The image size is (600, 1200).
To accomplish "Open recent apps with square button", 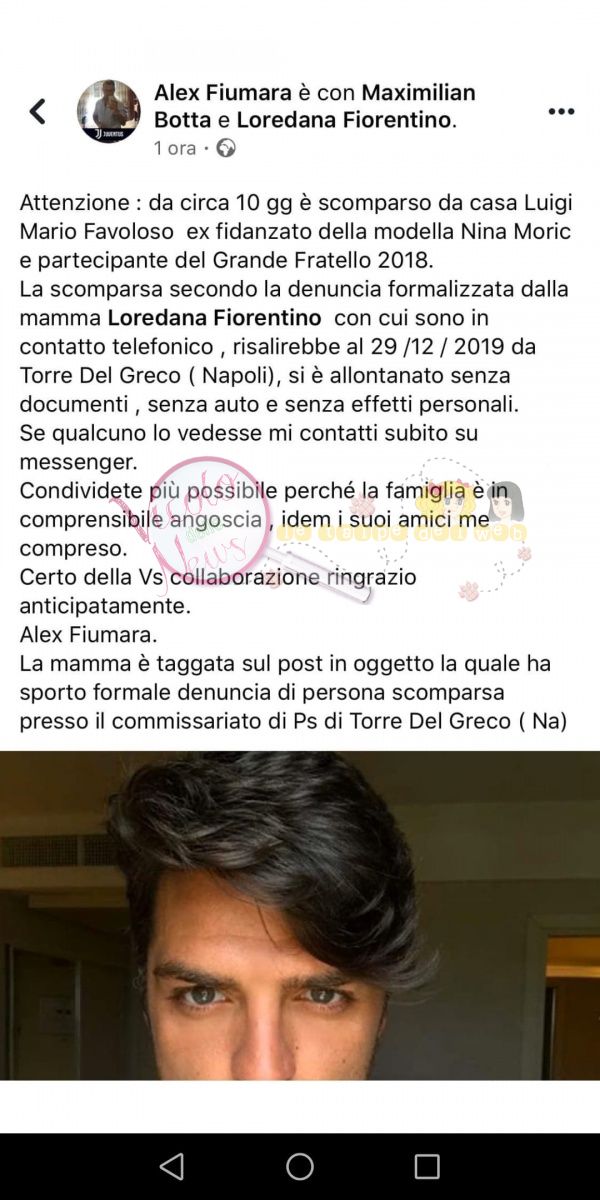I will [427, 1166].
